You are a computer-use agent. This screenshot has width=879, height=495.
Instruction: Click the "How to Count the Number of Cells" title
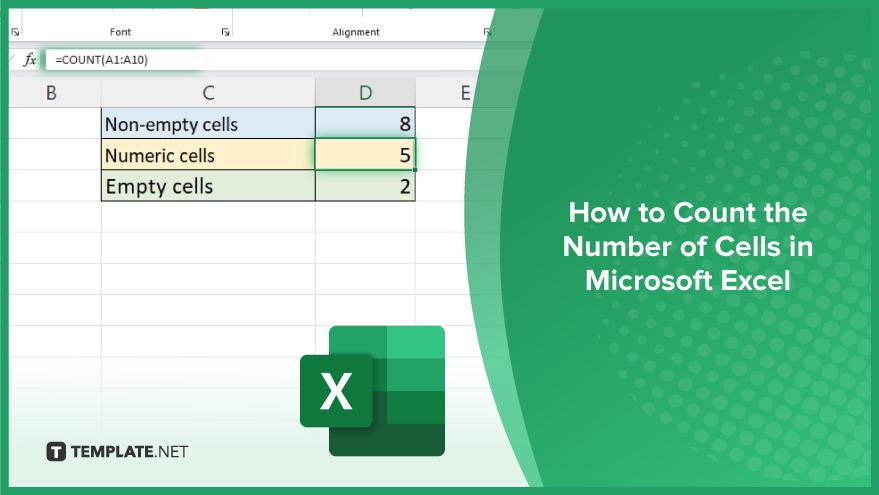point(688,246)
